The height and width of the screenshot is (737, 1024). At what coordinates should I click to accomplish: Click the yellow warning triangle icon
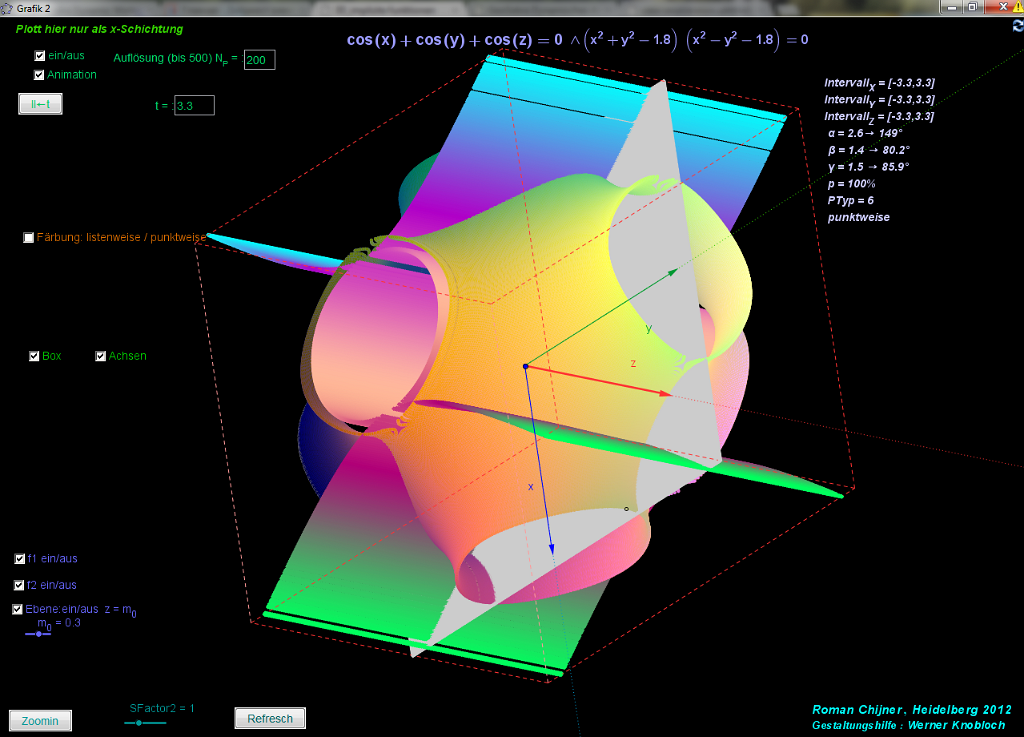coord(1017,7)
